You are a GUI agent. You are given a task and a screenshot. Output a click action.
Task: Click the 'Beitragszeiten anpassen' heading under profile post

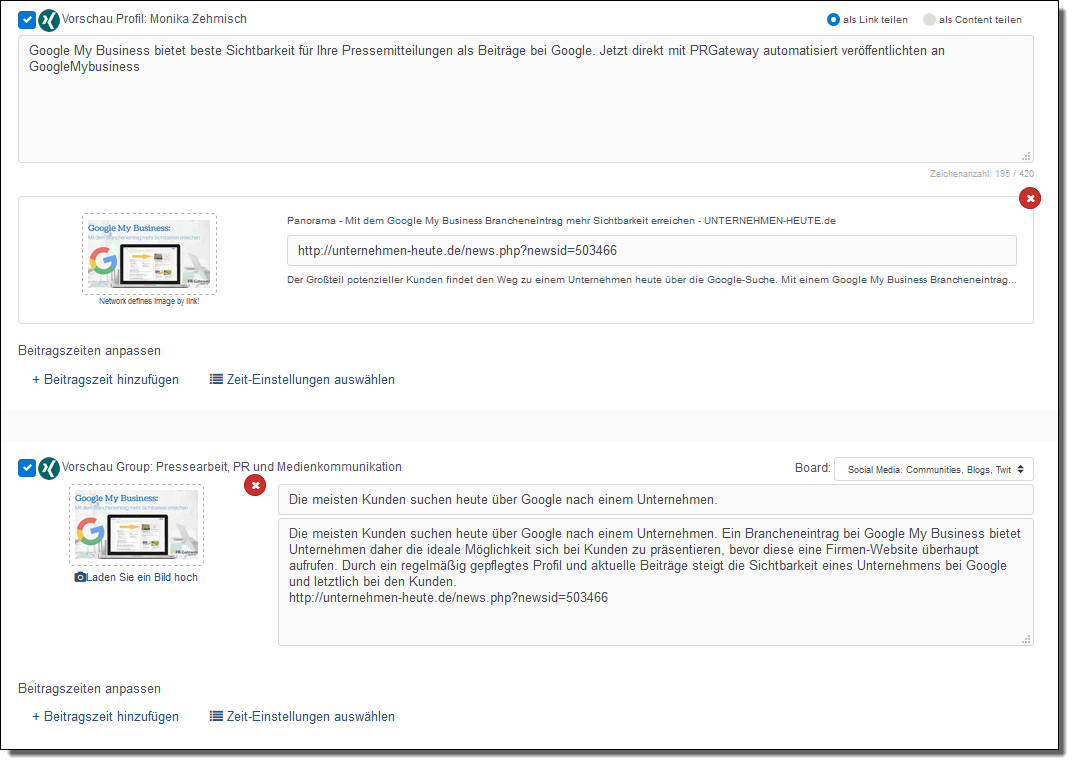point(90,351)
